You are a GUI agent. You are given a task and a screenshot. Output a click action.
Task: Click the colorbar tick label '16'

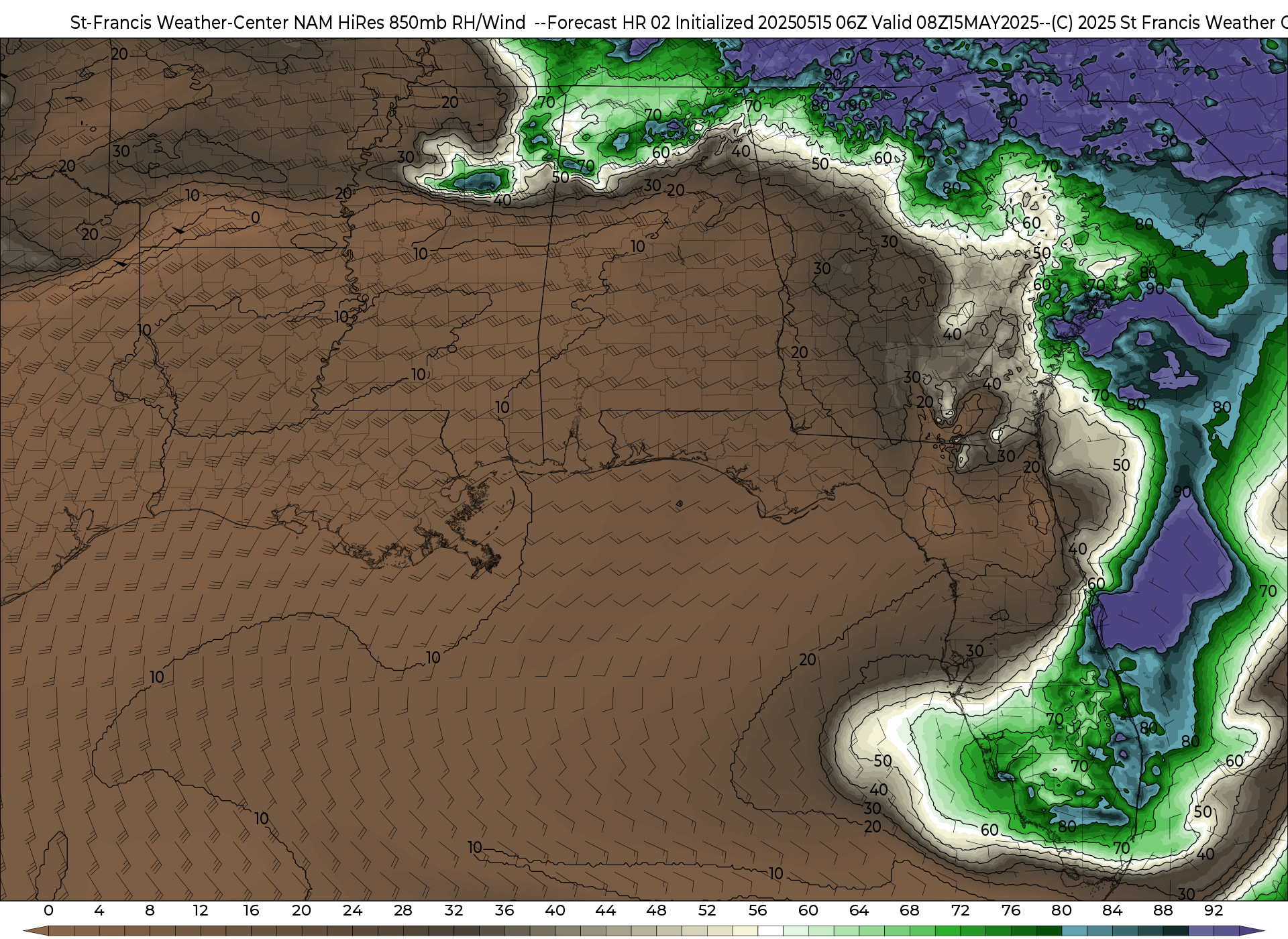[251, 911]
